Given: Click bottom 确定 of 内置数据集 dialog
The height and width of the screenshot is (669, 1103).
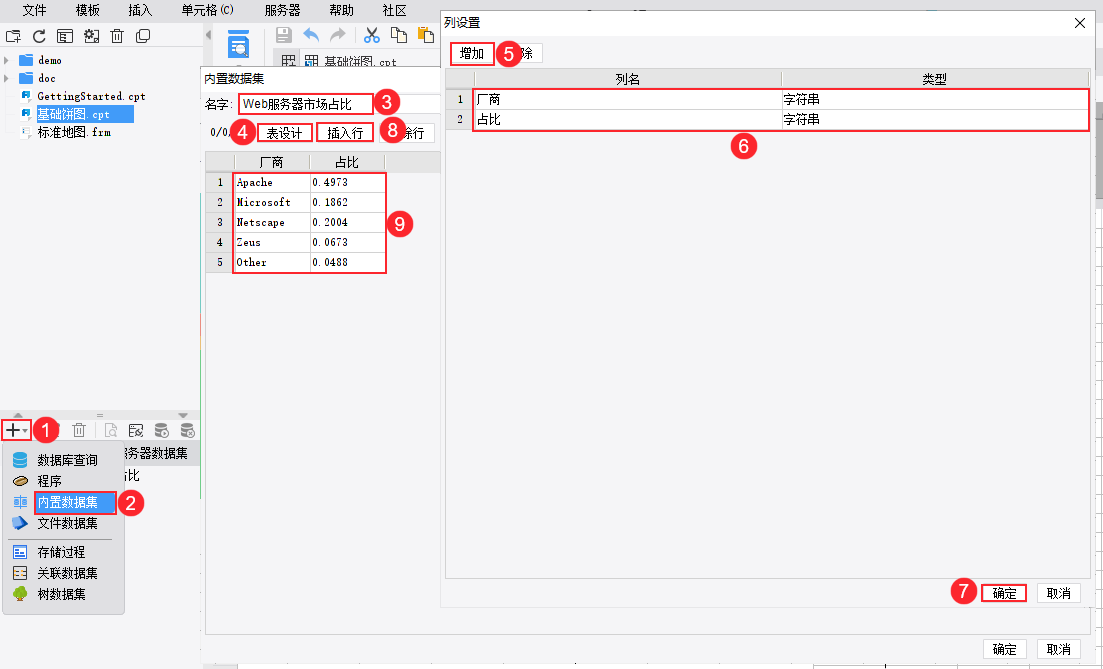Looking at the screenshot, I should pos(1004,649).
